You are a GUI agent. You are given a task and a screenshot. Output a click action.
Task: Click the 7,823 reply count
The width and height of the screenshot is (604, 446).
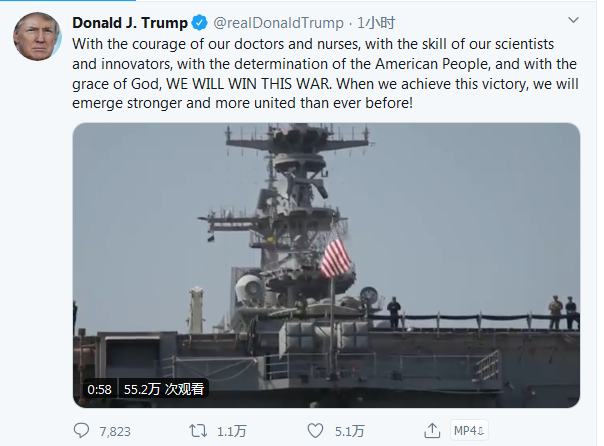[116, 431]
